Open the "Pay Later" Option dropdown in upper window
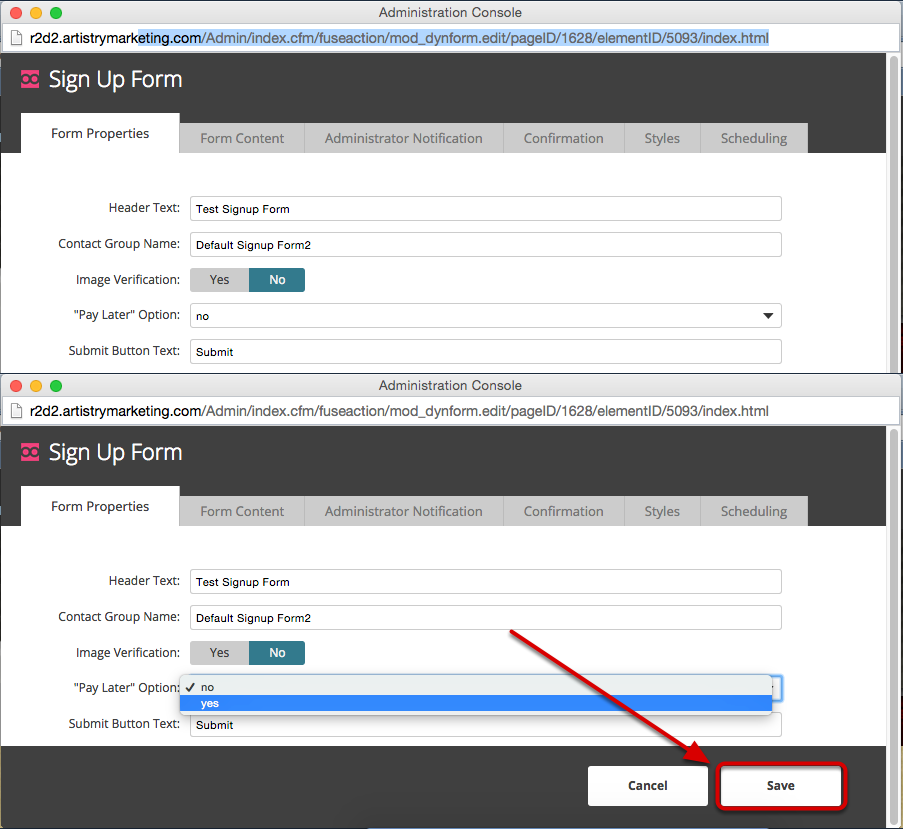This screenshot has height=829, width=903. click(x=485, y=316)
